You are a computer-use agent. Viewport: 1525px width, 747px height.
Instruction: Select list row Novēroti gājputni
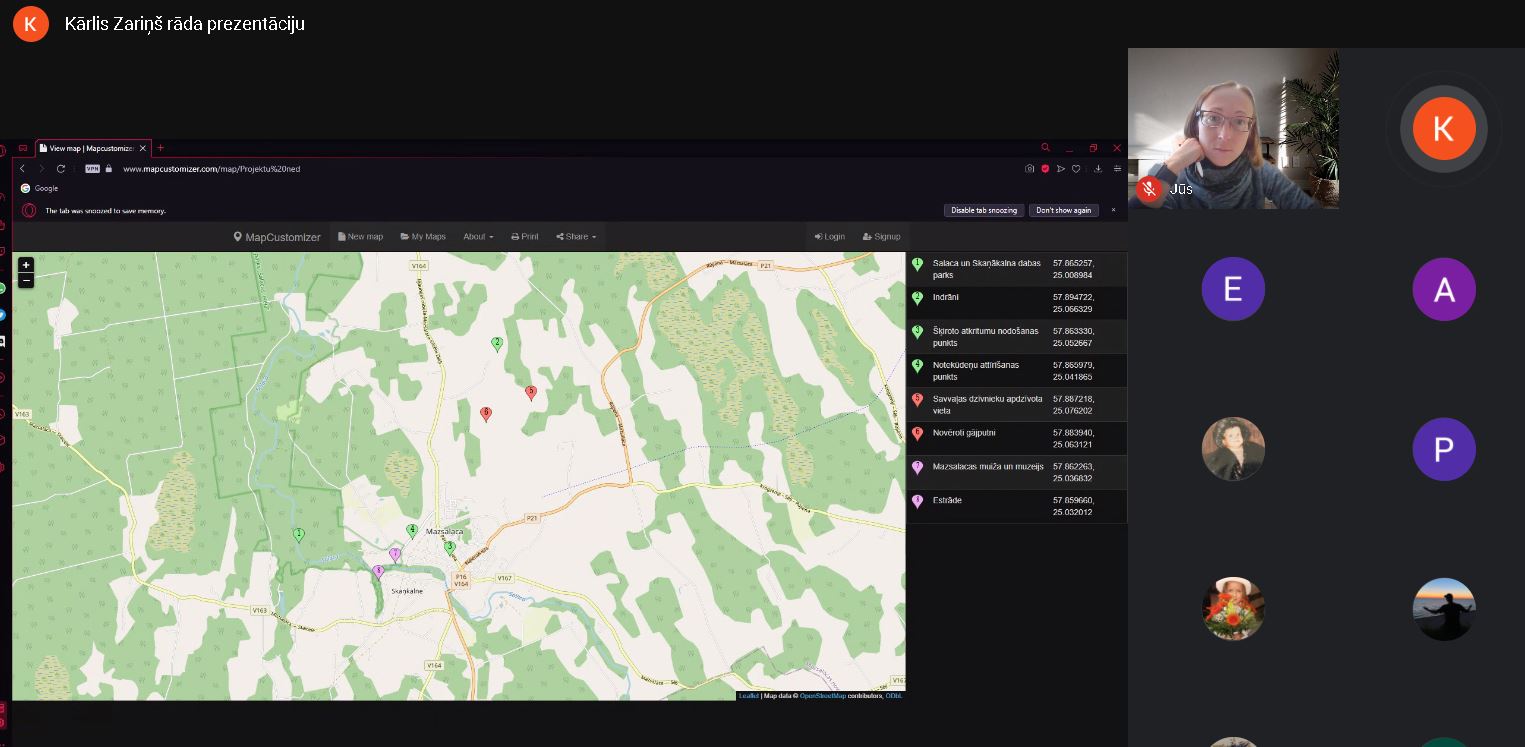point(1017,439)
